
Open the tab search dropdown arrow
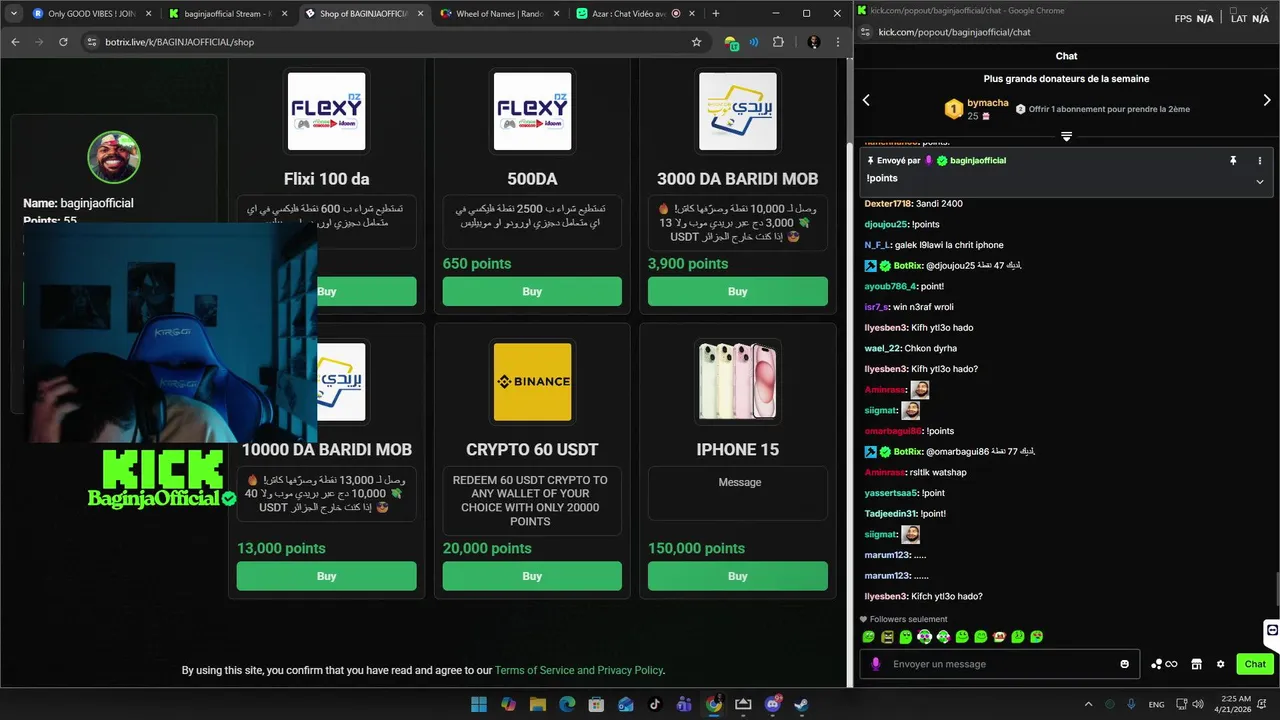(13, 14)
